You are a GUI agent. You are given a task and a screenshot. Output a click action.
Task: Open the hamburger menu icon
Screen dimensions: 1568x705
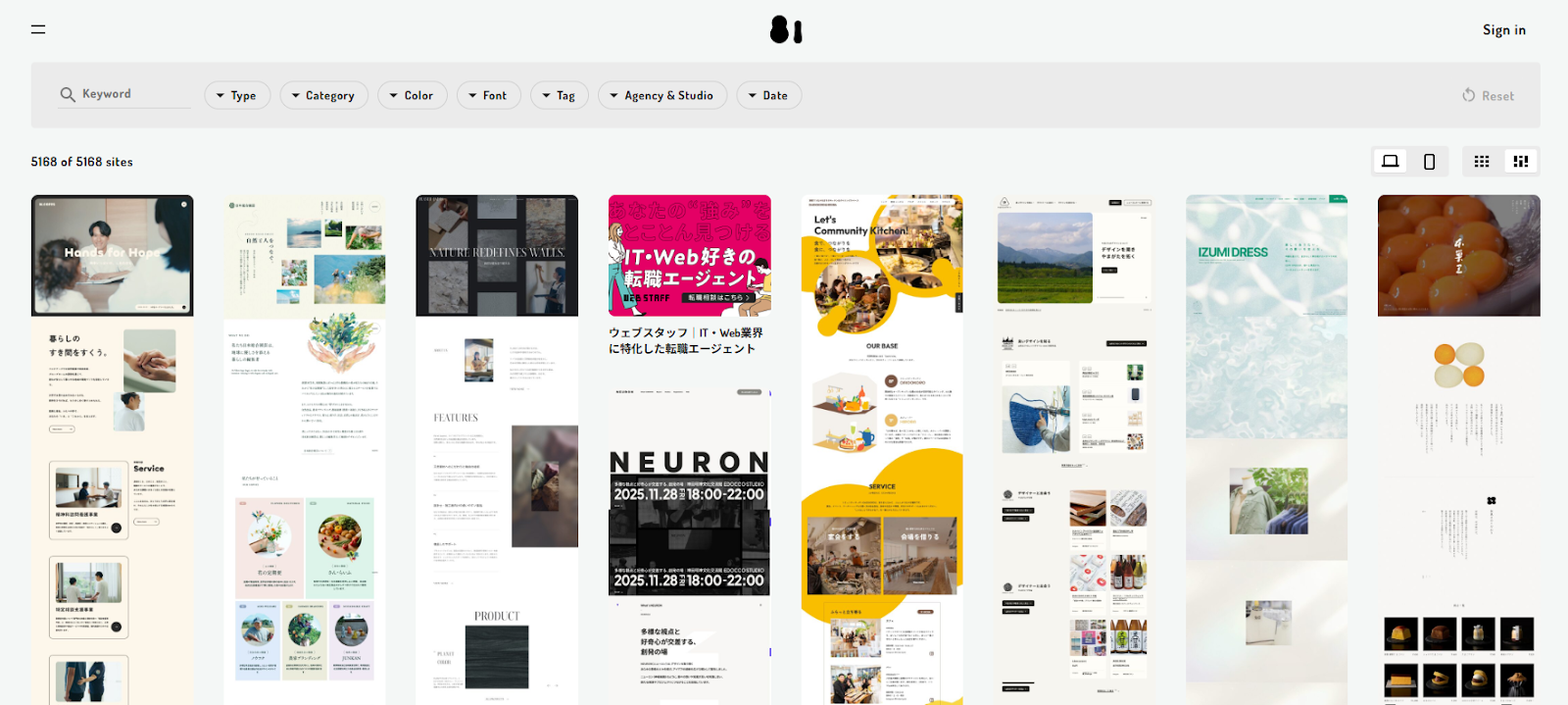[38, 29]
